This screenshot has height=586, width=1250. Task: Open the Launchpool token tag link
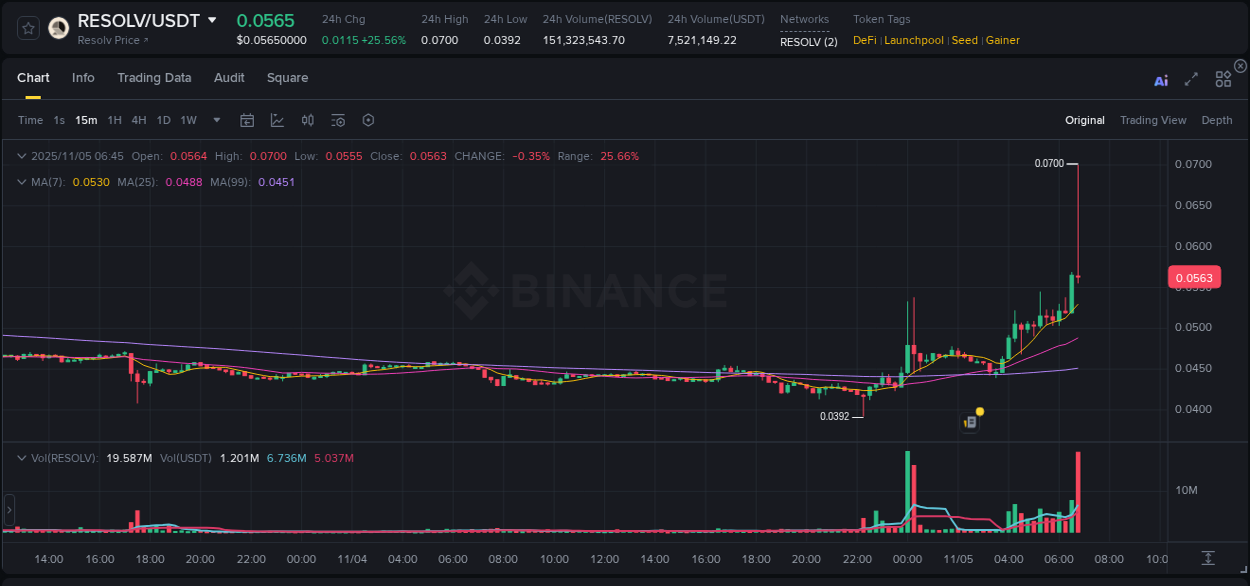(913, 40)
